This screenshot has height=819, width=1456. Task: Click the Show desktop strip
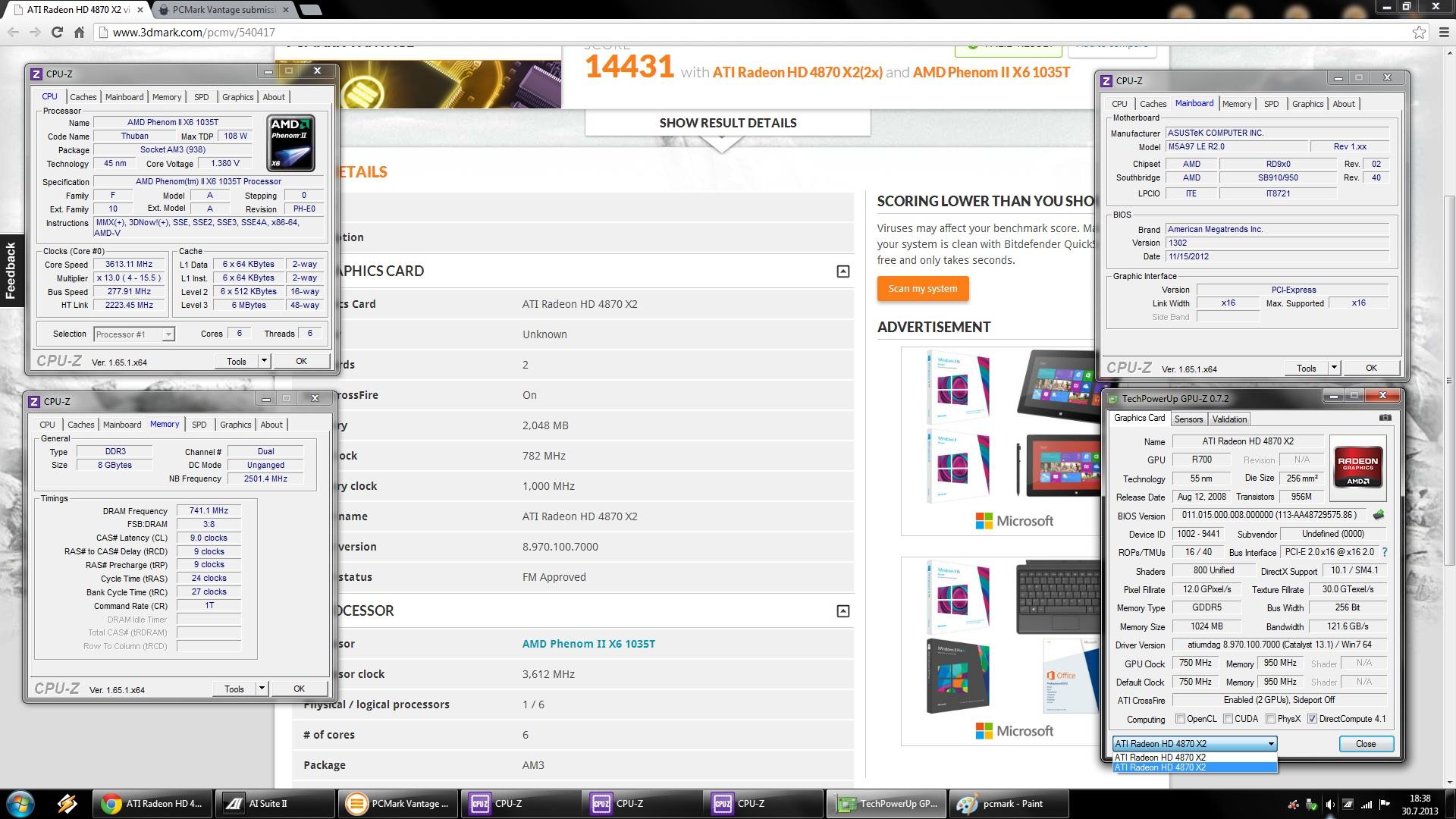point(1451,804)
